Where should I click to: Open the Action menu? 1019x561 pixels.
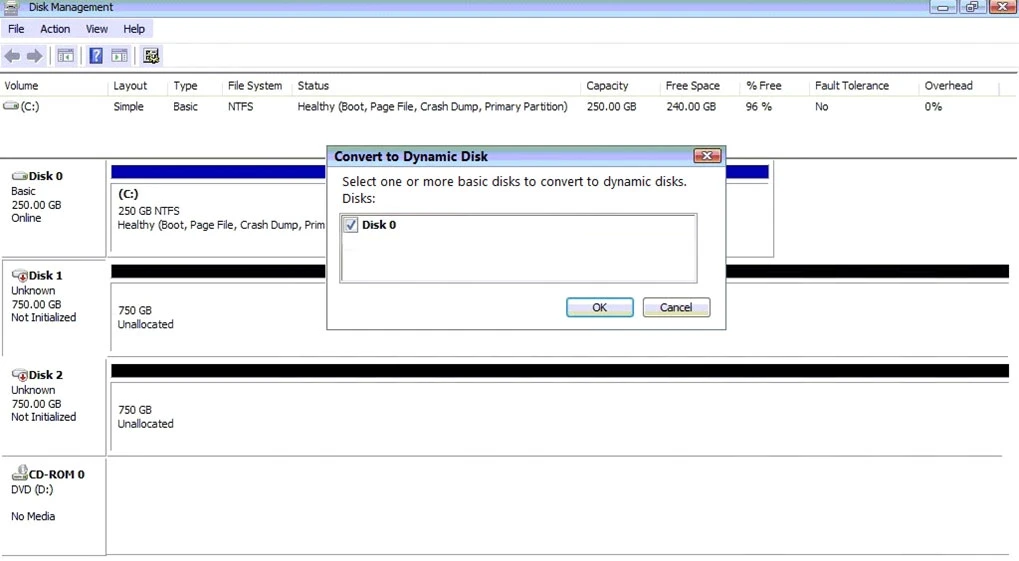(x=55, y=29)
